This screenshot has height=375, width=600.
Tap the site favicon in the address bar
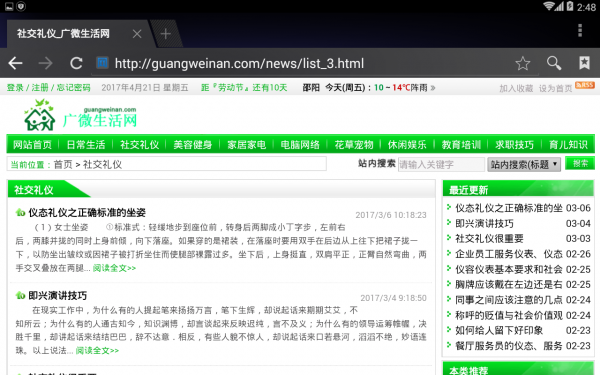(x=102, y=62)
